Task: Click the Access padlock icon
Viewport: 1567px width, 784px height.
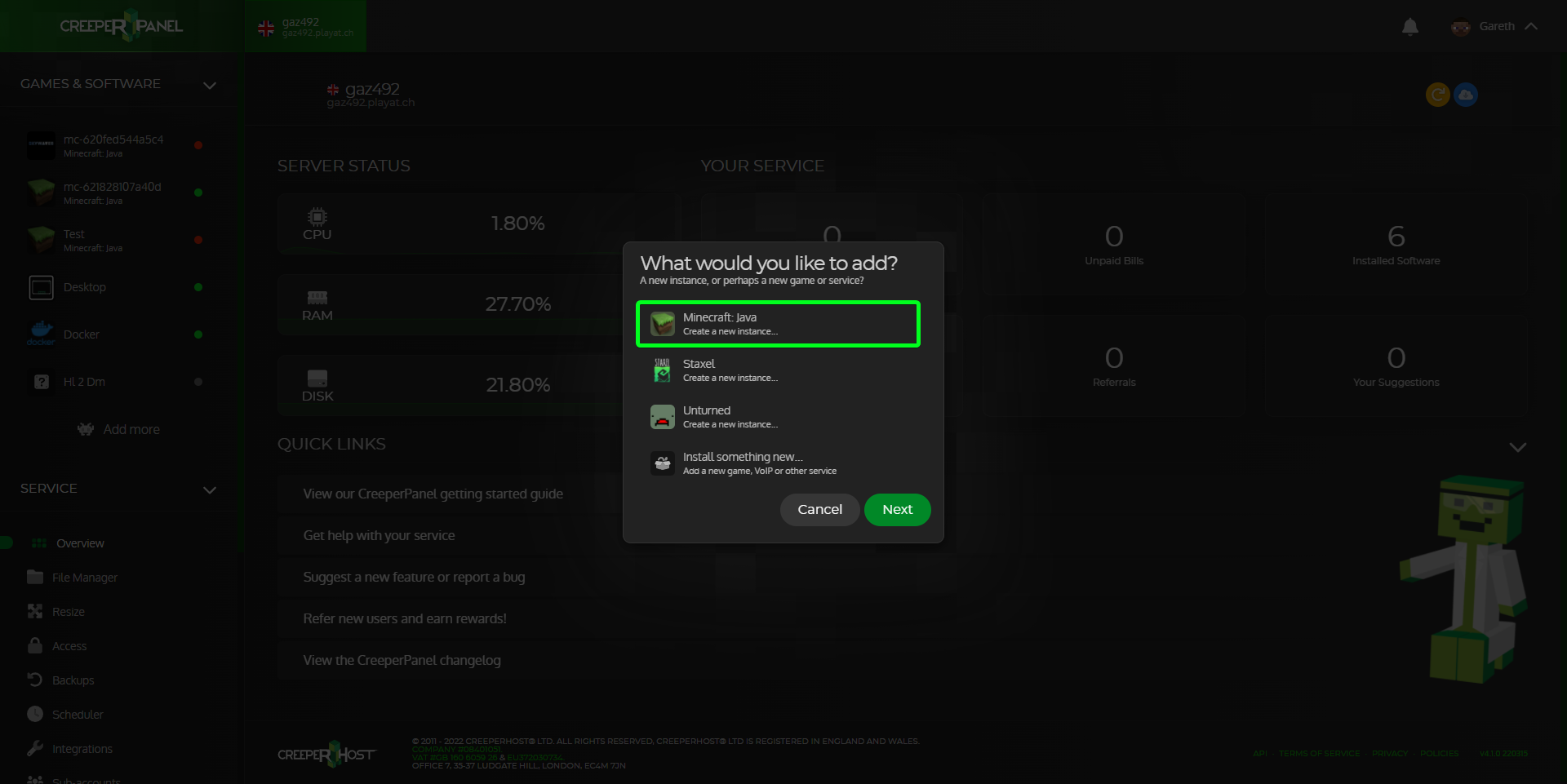Action: pos(35,645)
